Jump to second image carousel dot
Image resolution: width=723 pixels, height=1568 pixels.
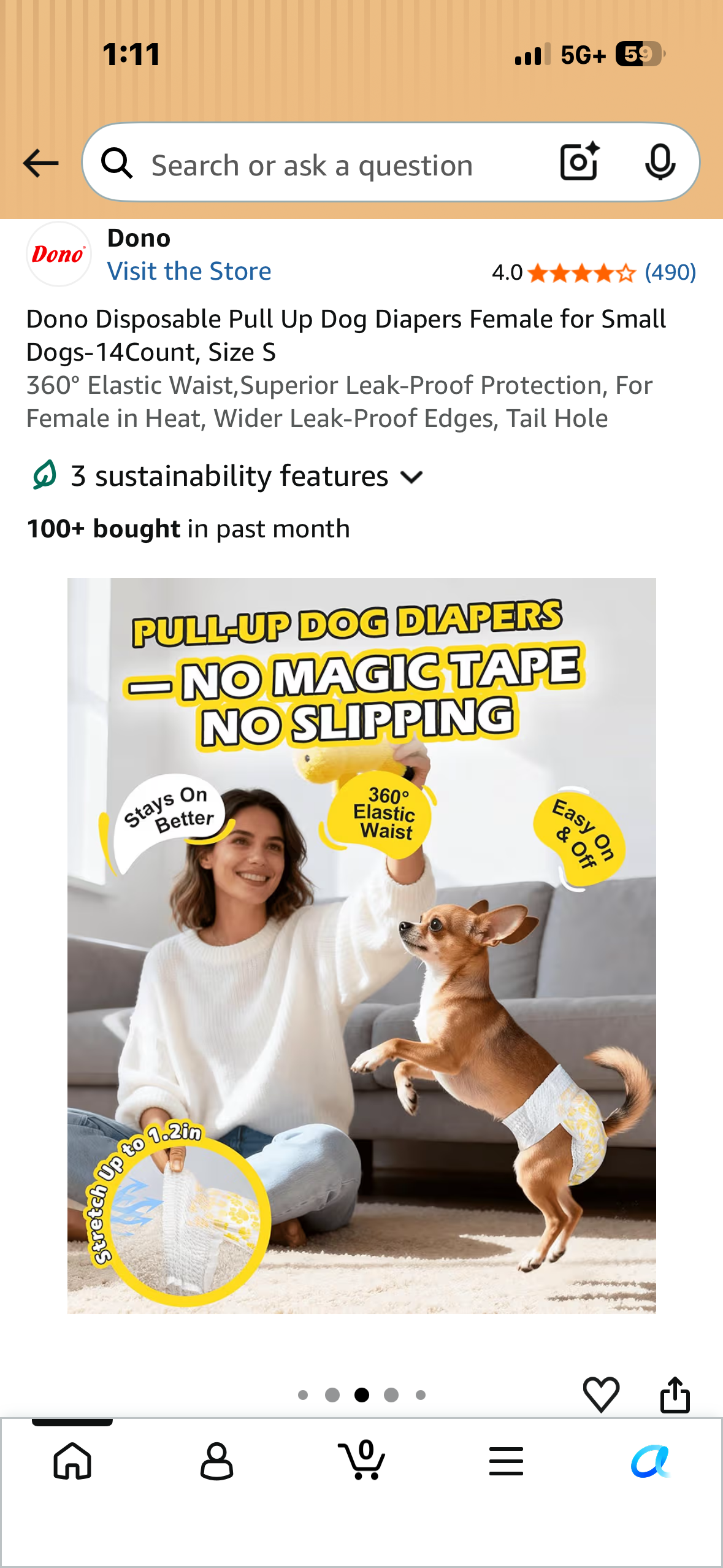pyautogui.click(x=332, y=1395)
